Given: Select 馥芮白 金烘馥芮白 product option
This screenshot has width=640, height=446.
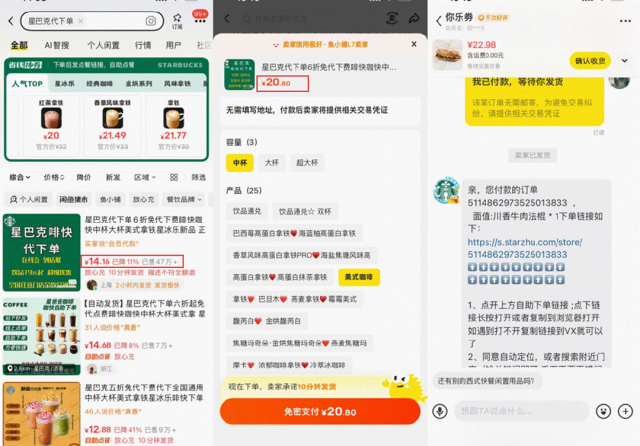Looking at the screenshot, I should (267, 321).
